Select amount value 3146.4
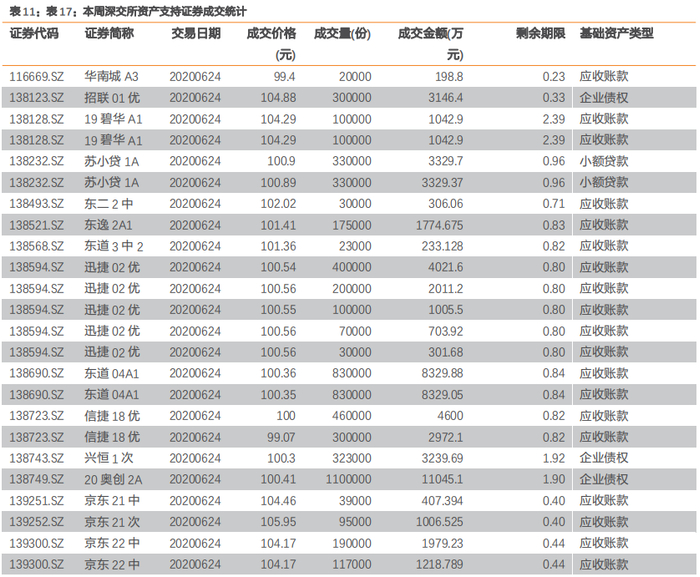Viewport: 700px width, 577px height. point(446,97)
